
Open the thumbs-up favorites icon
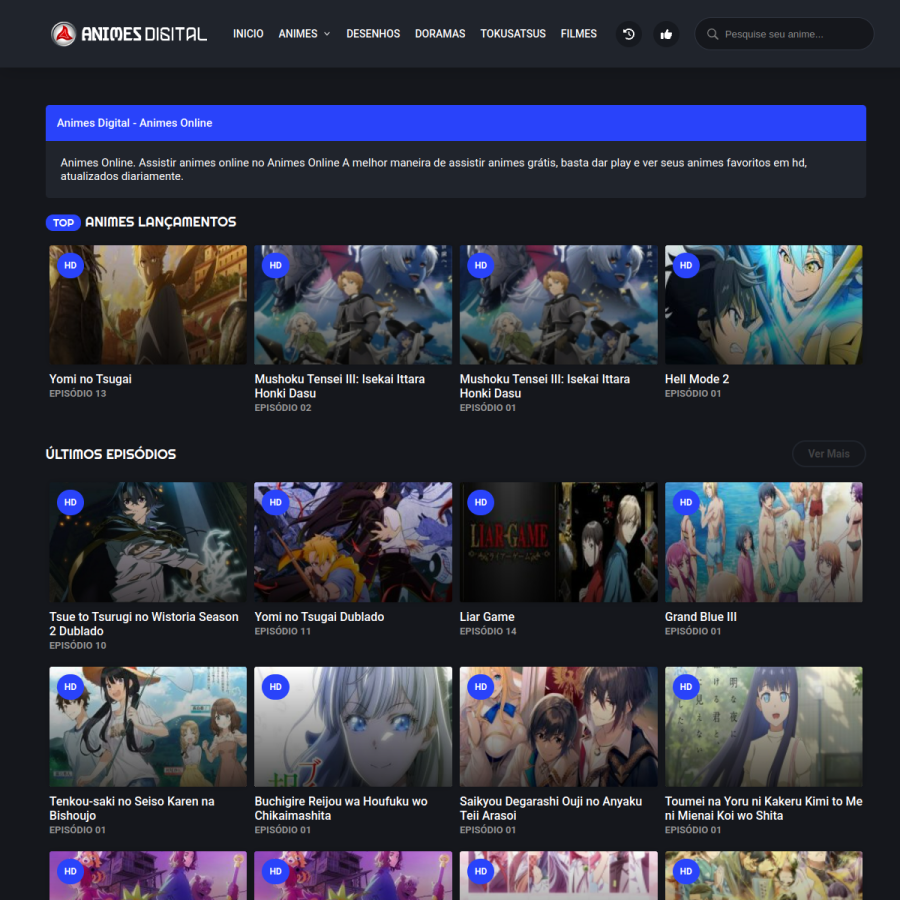point(666,34)
